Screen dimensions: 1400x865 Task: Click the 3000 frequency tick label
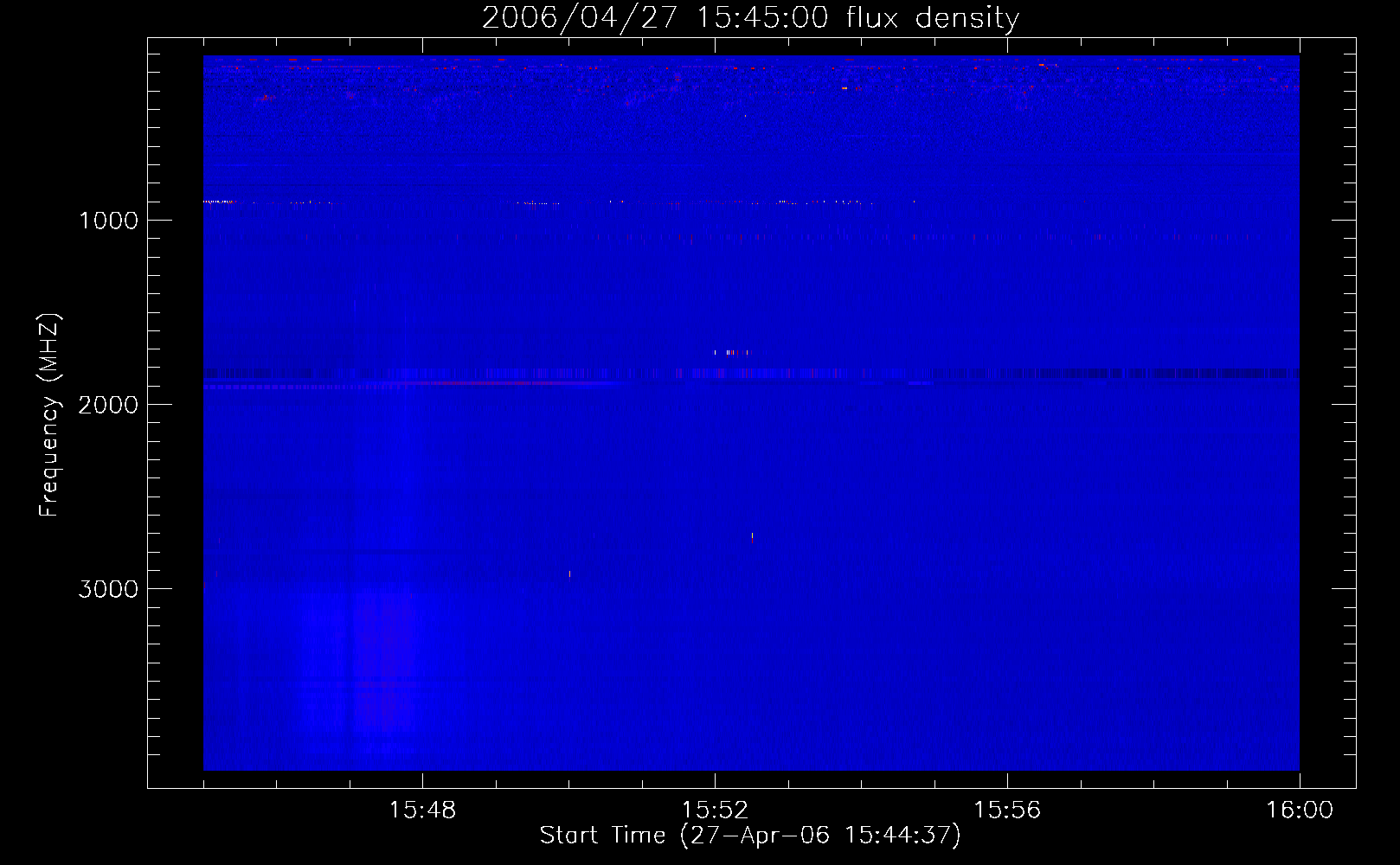108,589
